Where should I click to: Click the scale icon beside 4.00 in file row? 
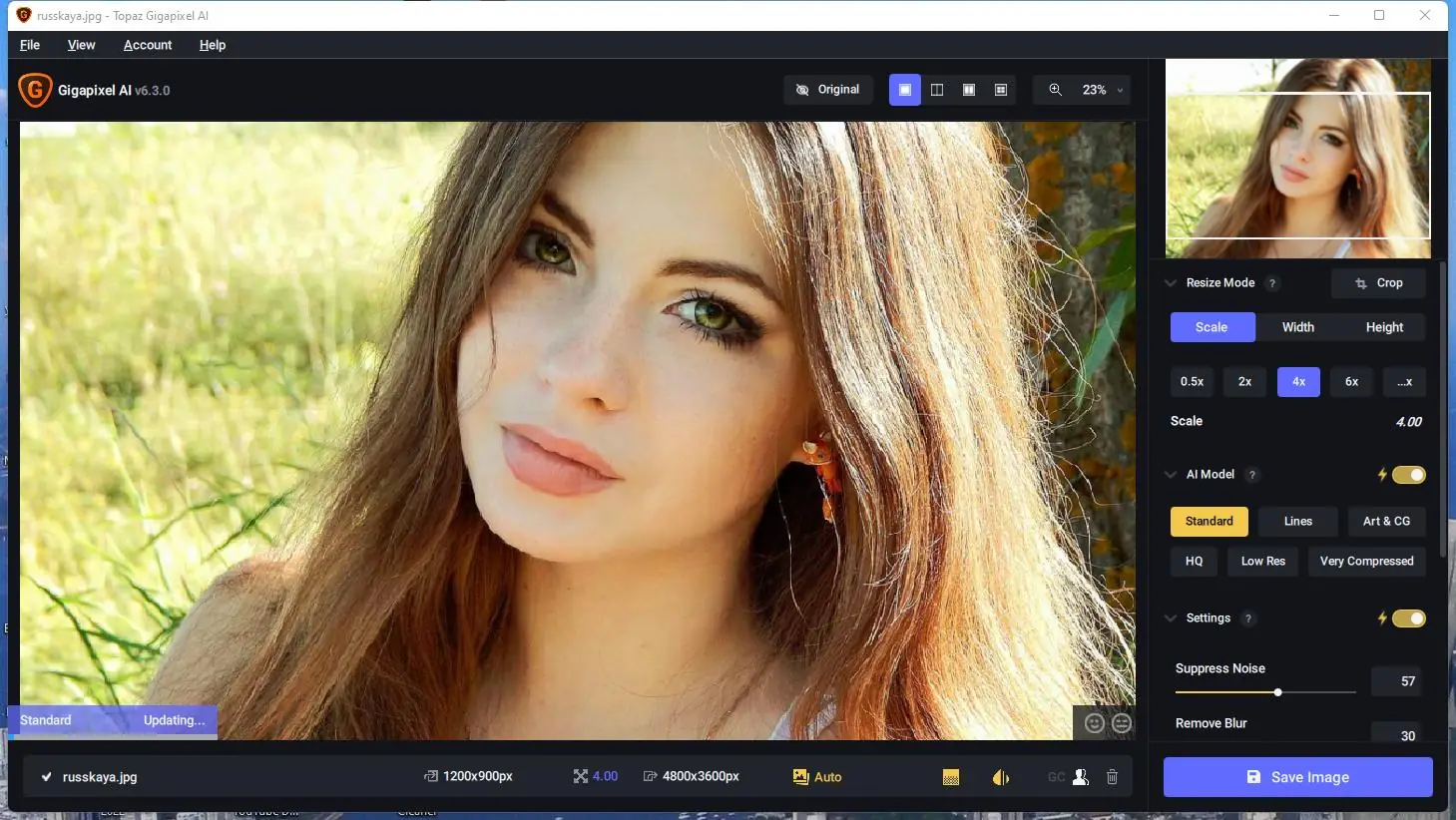pos(581,776)
